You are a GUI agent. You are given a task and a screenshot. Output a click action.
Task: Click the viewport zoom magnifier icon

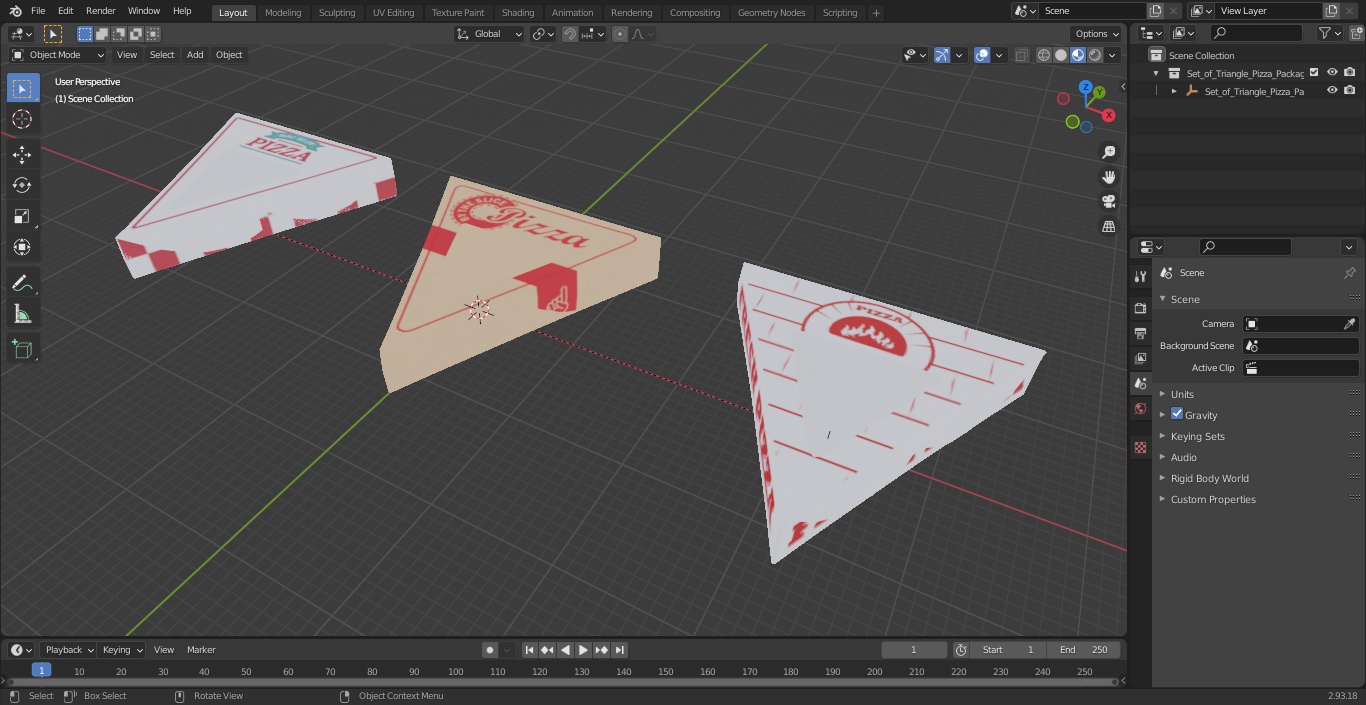click(1108, 152)
